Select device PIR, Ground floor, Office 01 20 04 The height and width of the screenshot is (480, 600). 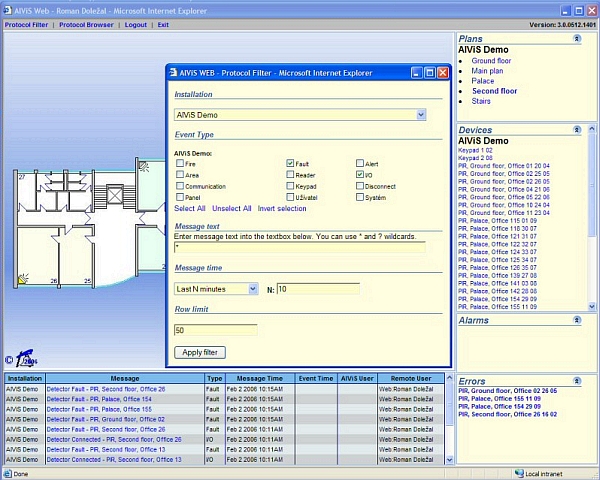coord(504,166)
